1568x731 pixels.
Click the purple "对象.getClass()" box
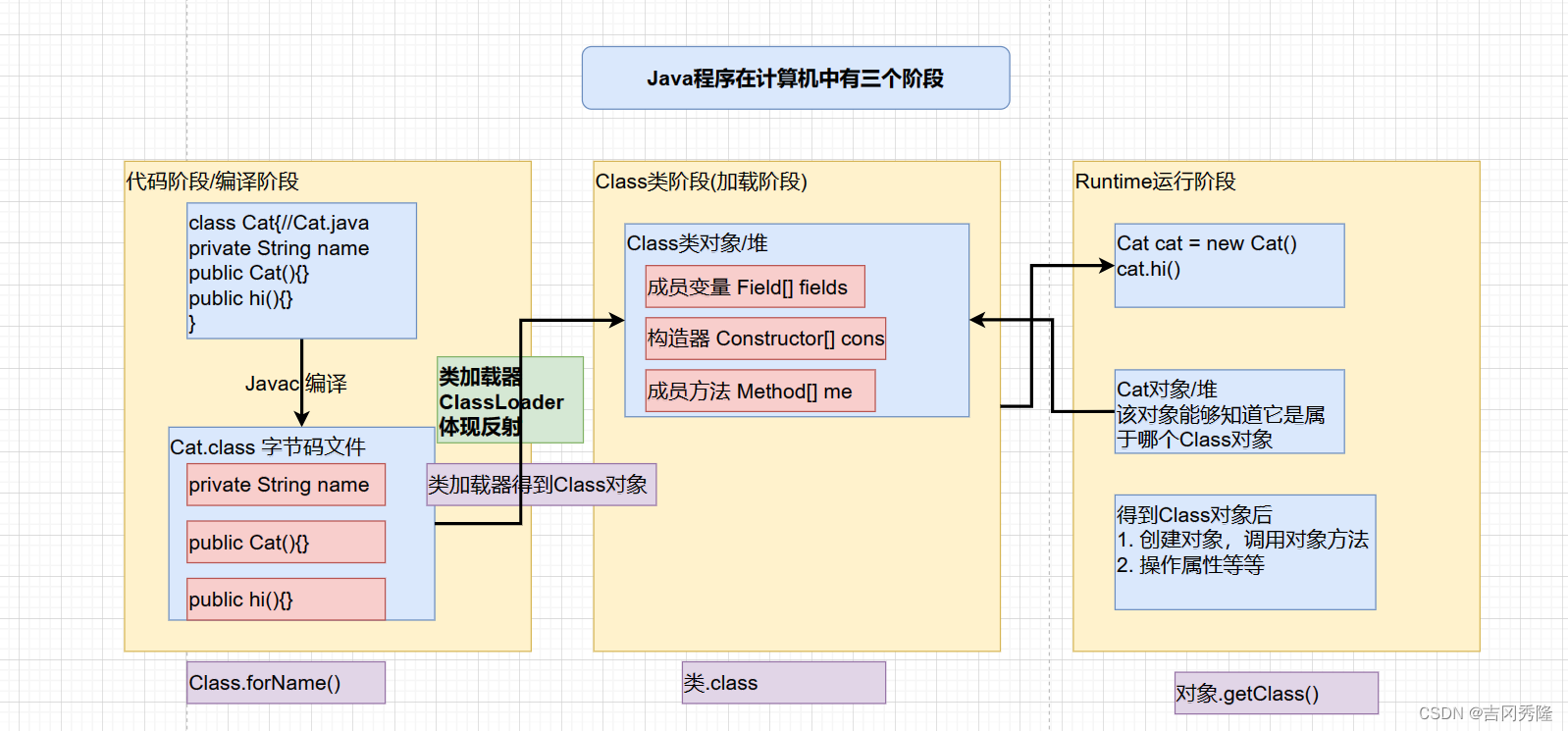click(1276, 693)
